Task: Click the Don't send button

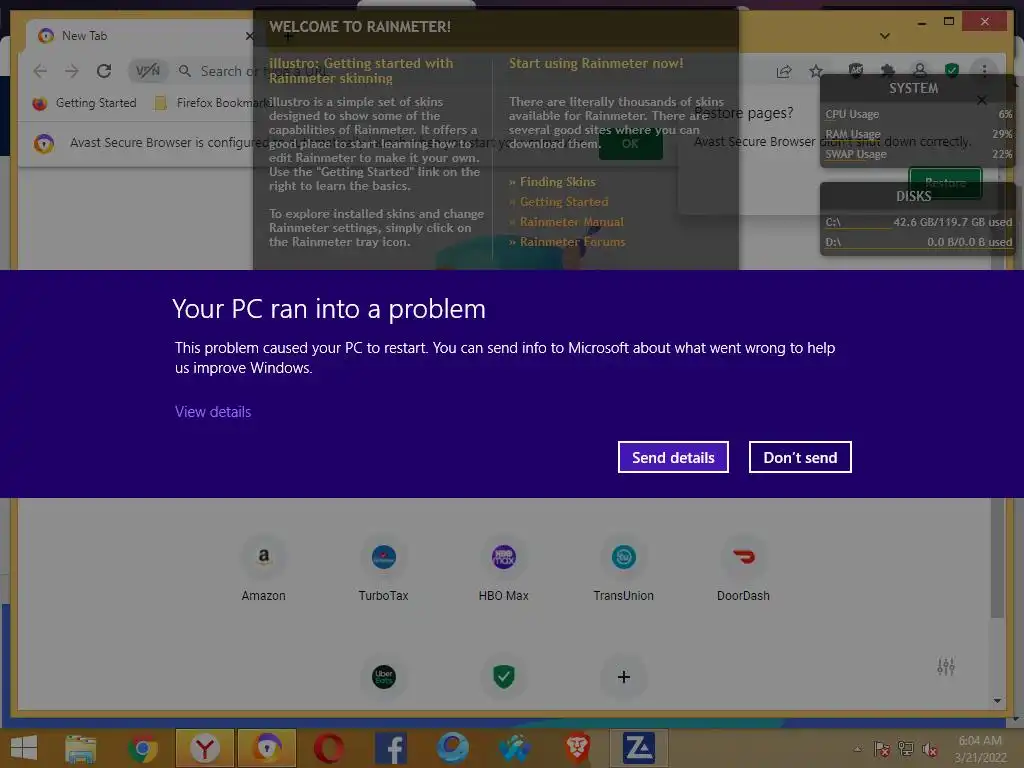Action: 800,457
